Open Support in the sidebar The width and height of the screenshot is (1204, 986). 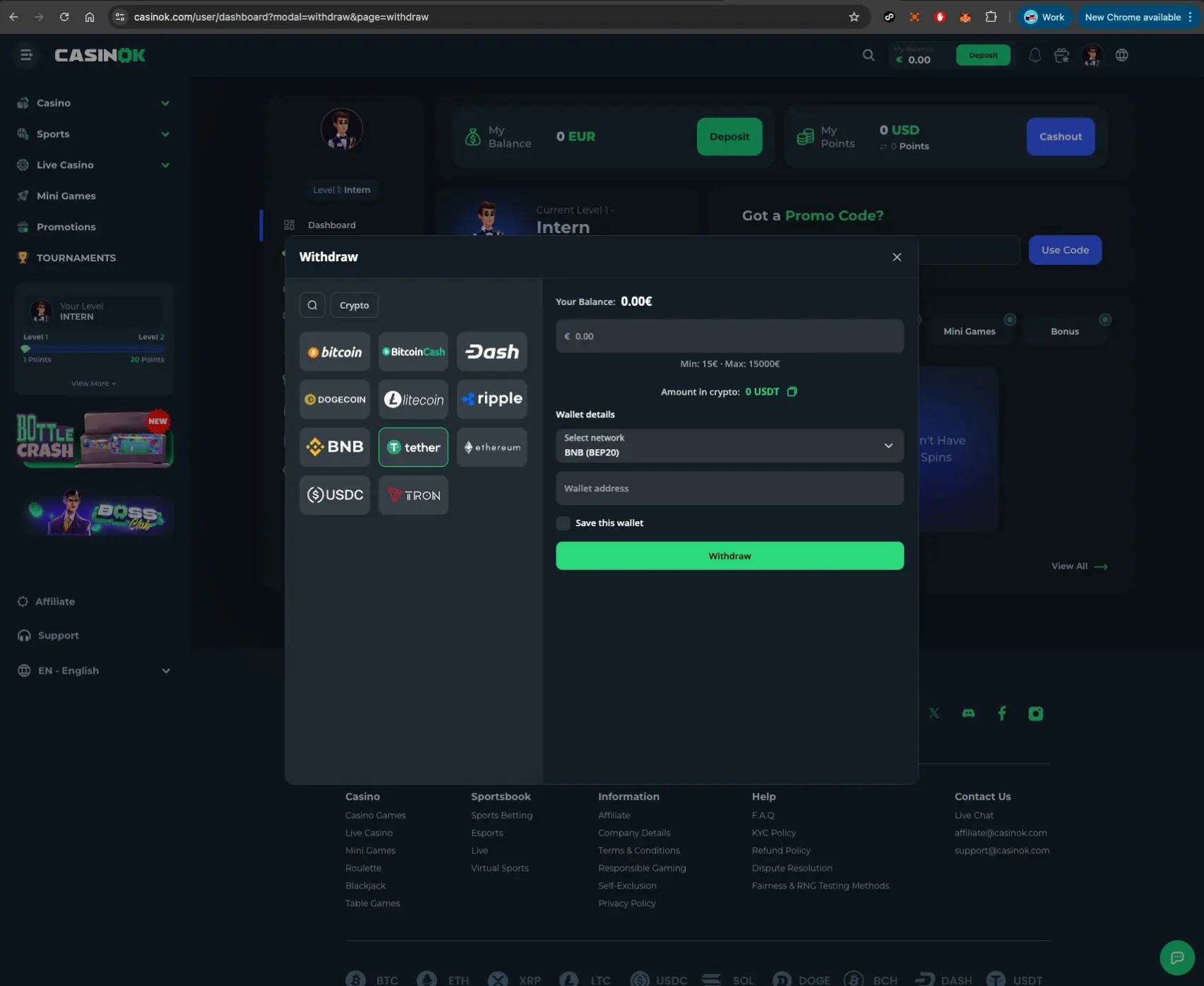coord(58,636)
